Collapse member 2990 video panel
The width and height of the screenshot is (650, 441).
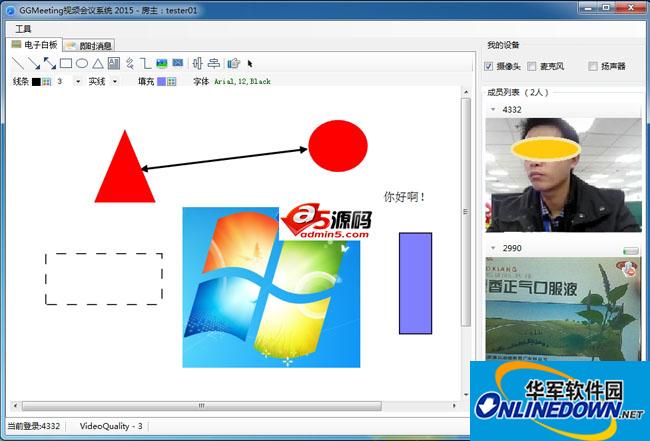pyautogui.click(x=493, y=248)
